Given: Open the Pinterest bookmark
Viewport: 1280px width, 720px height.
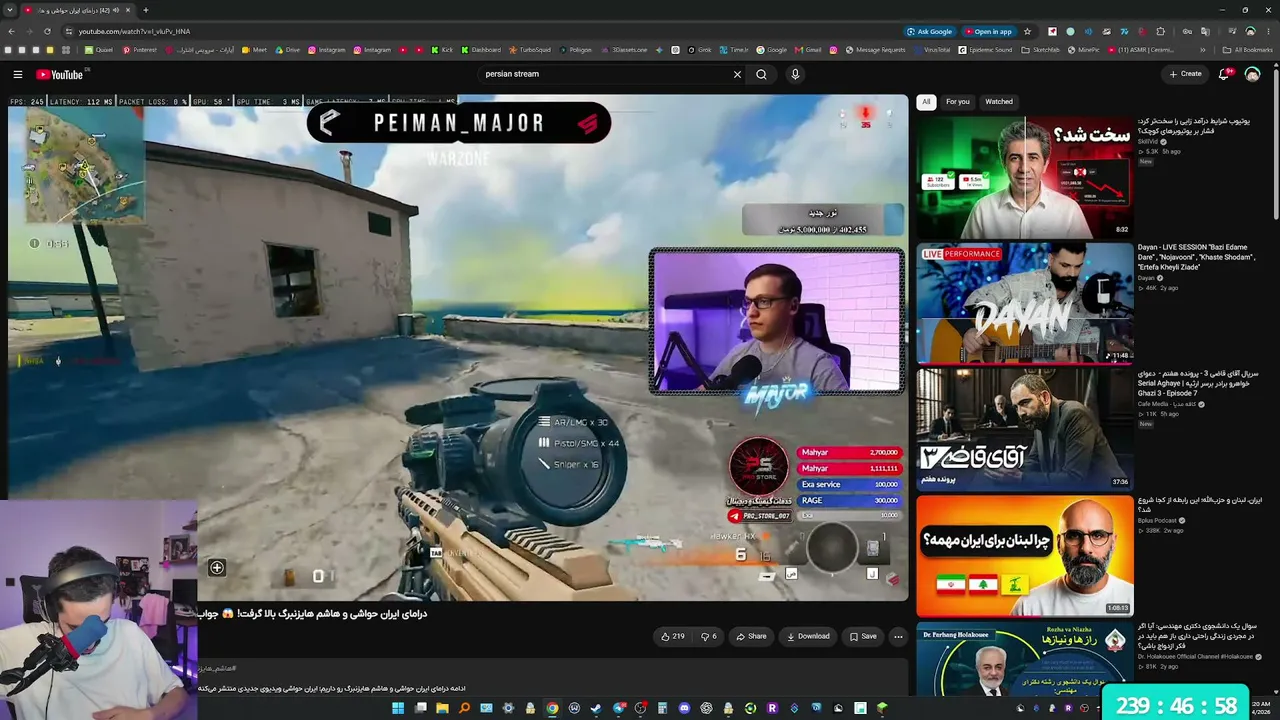Looking at the screenshot, I should point(140,50).
